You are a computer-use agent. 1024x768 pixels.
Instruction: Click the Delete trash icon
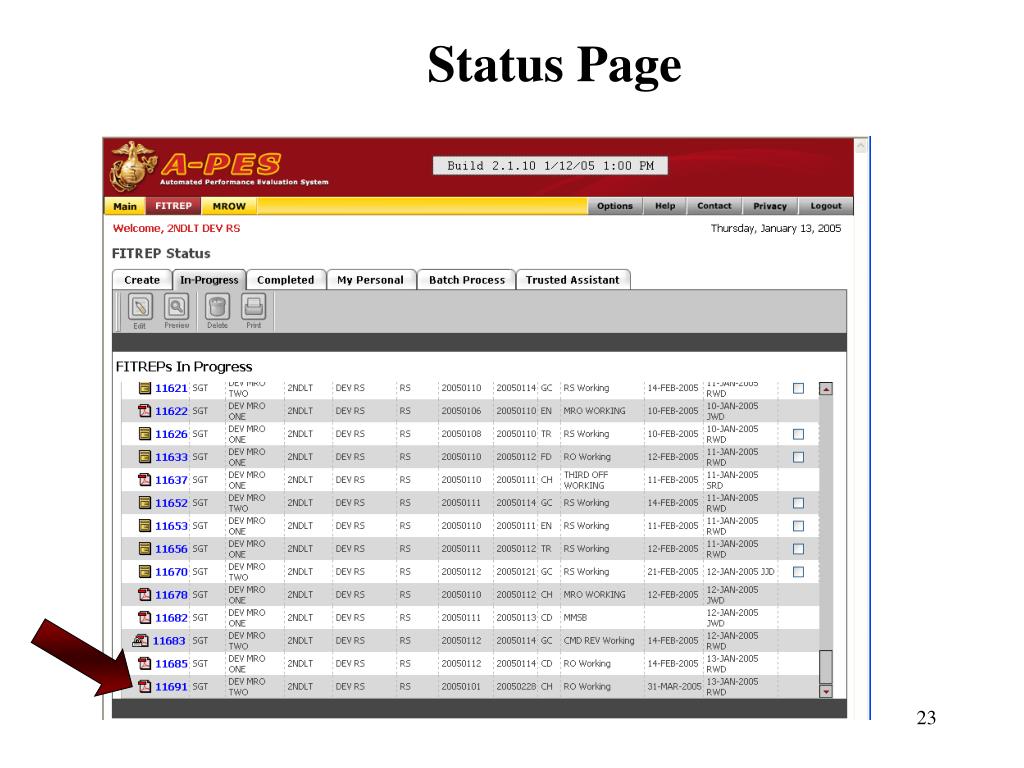tap(217, 307)
